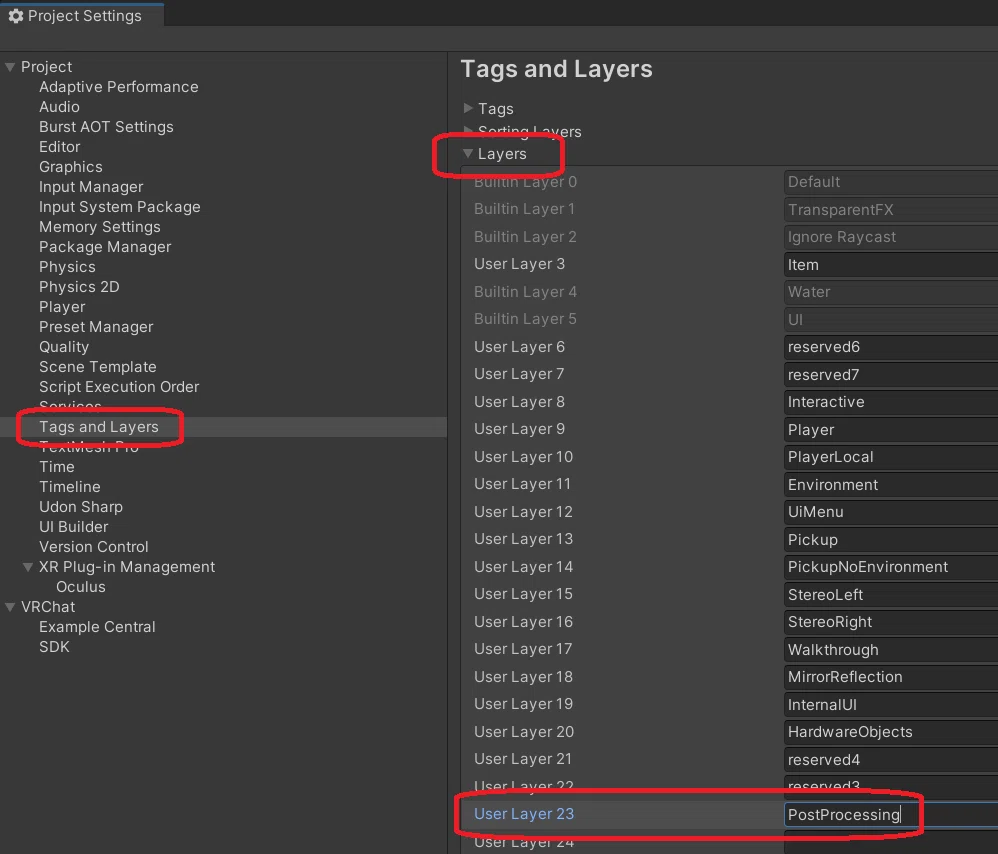Edit User Layer 23 PostProcessing field
This screenshot has height=854, width=998.
[890, 815]
